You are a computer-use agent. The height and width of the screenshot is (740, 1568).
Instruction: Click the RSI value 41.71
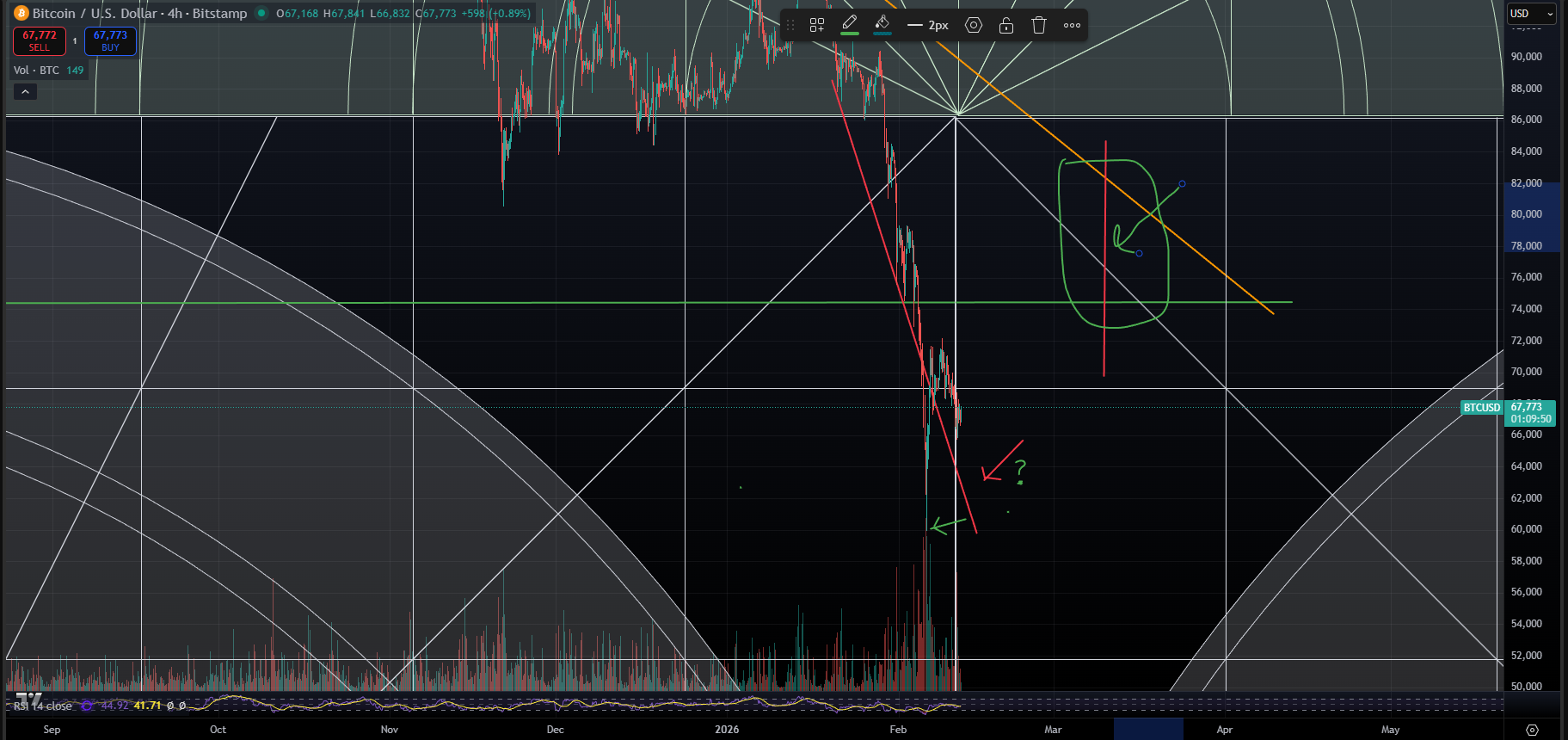click(147, 706)
